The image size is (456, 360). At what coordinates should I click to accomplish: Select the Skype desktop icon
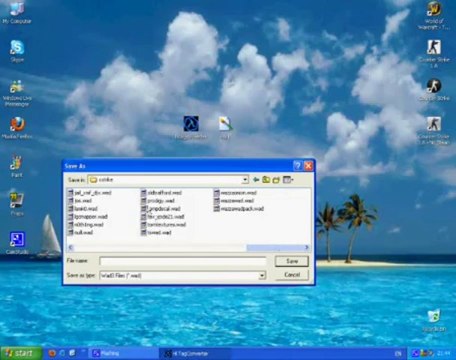(x=17, y=51)
